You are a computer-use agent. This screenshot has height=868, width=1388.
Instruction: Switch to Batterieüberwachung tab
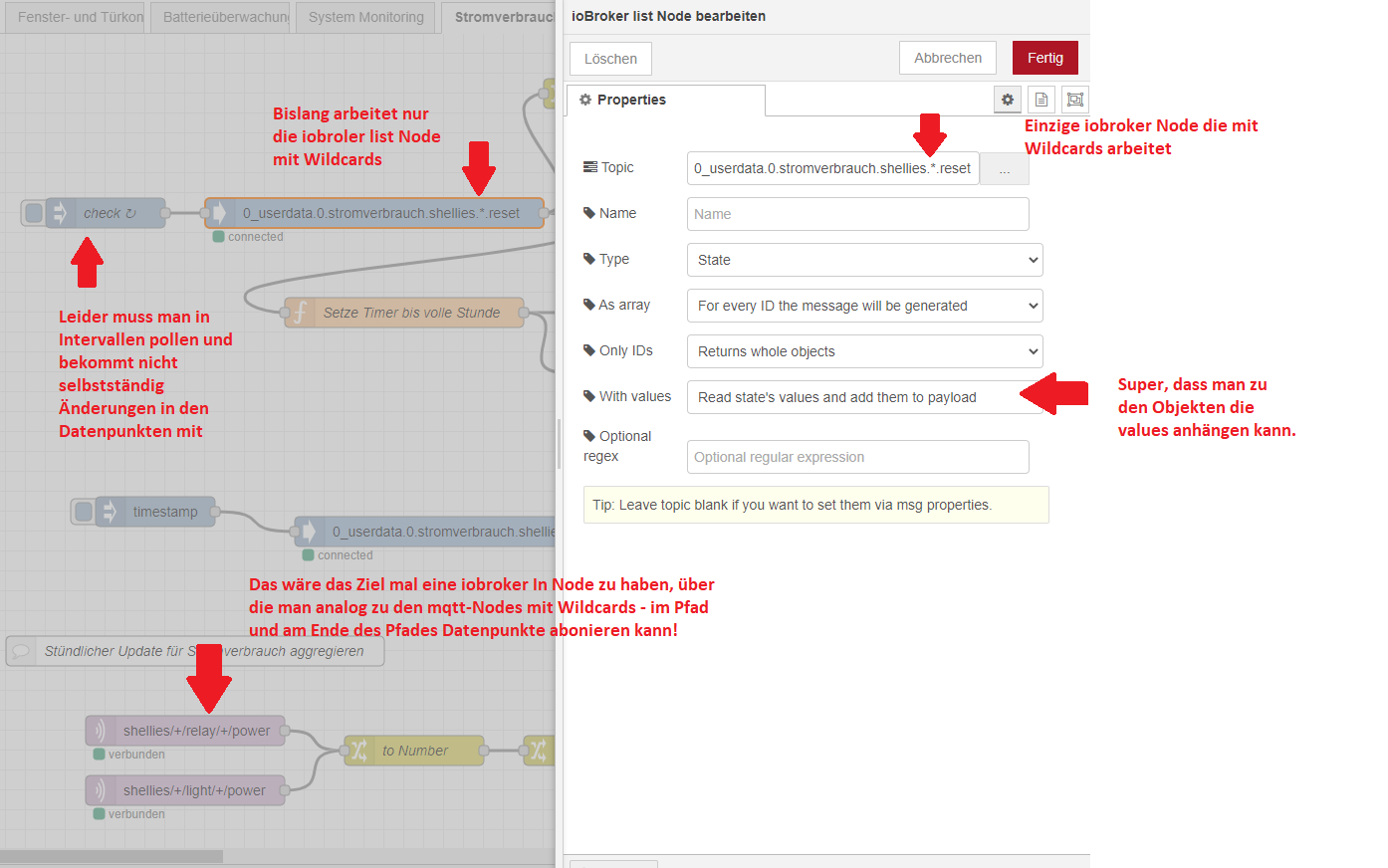[x=220, y=17]
